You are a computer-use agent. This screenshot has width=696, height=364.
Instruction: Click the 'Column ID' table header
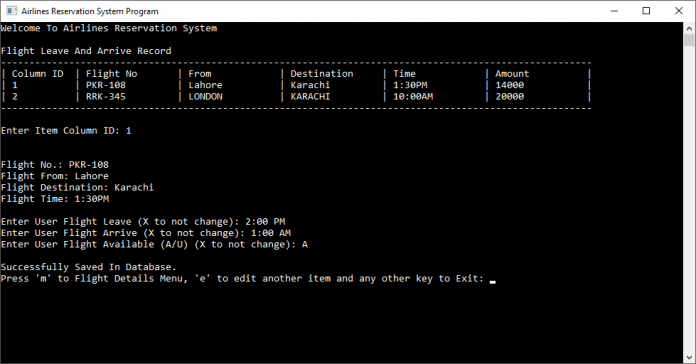[38, 74]
